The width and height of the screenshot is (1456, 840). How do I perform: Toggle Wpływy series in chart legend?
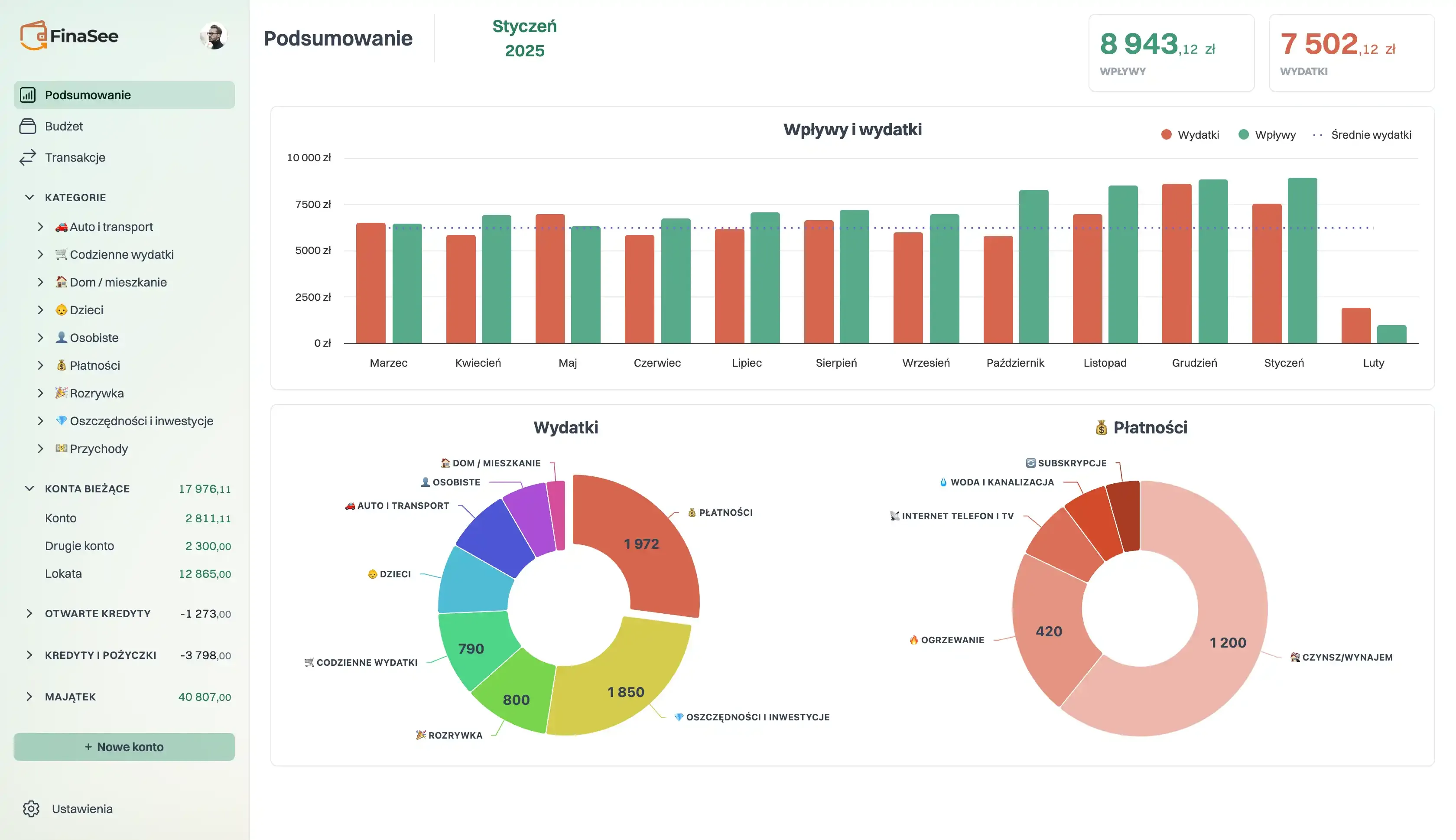1267,134
